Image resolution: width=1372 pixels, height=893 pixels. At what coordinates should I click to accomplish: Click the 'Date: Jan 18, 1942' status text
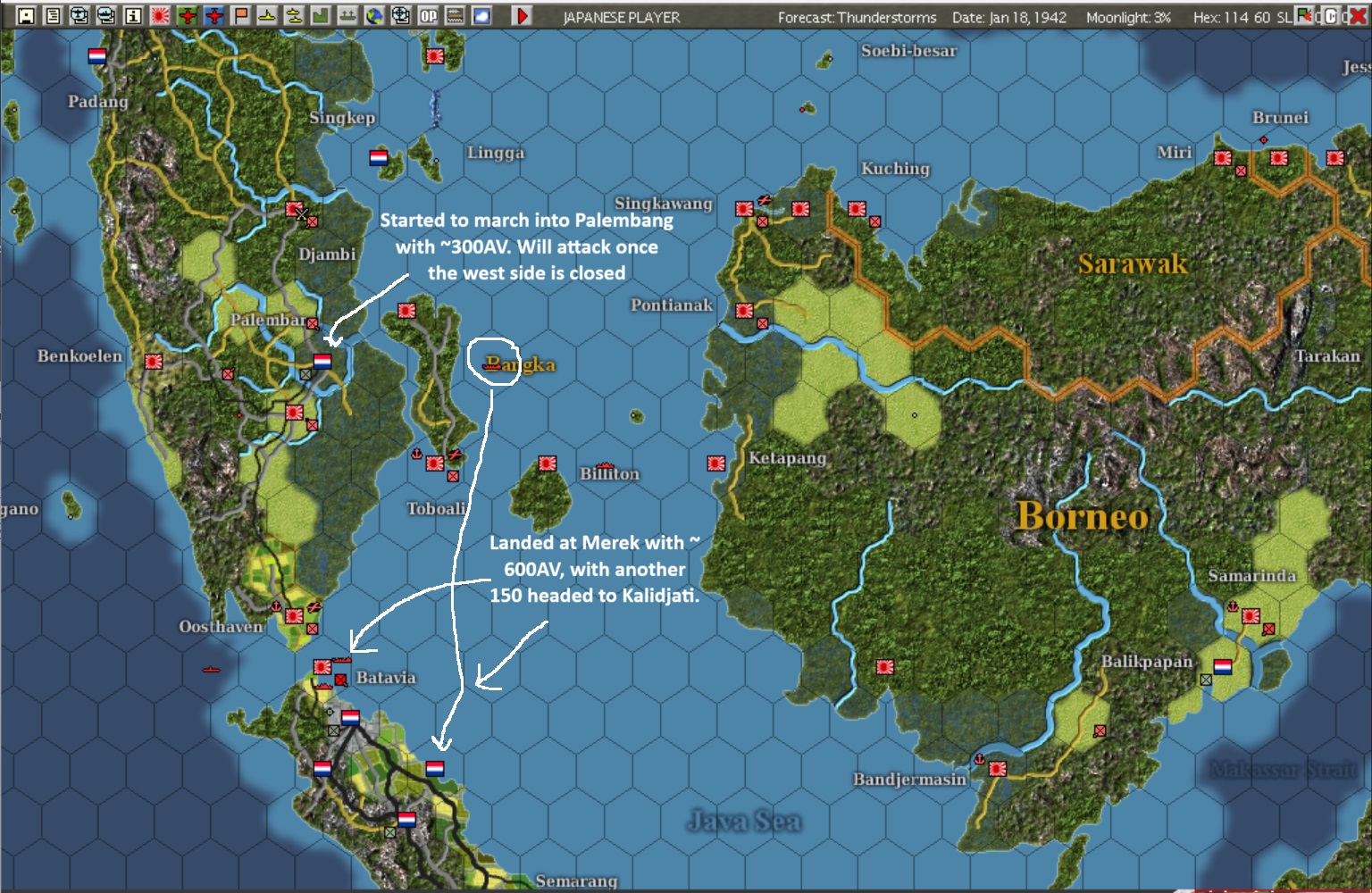point(1008,17)
